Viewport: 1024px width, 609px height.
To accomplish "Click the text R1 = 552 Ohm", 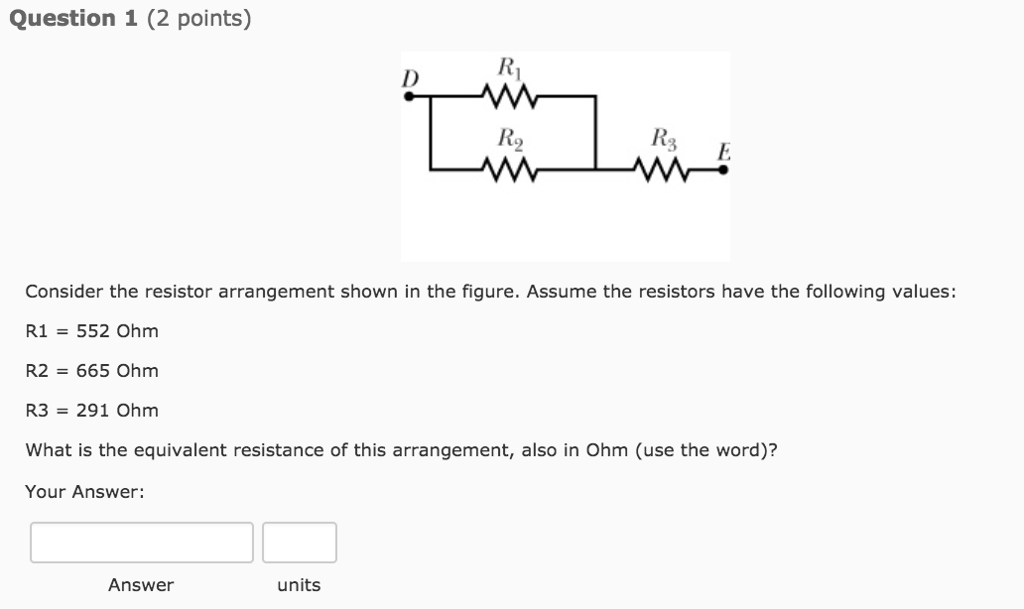I will pos(91,331).
